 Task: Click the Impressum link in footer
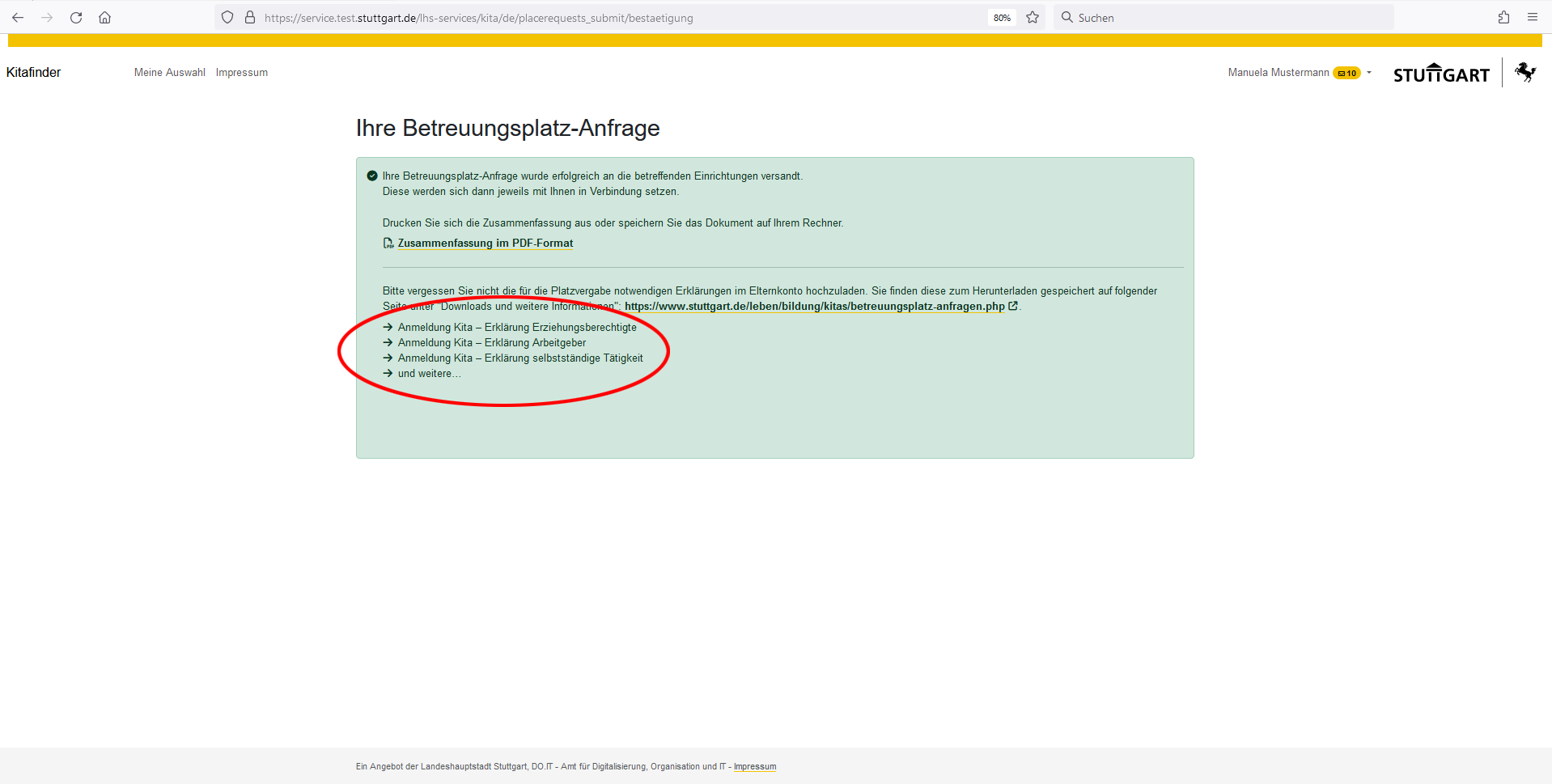pyautogui.click(x=755, y=767)
